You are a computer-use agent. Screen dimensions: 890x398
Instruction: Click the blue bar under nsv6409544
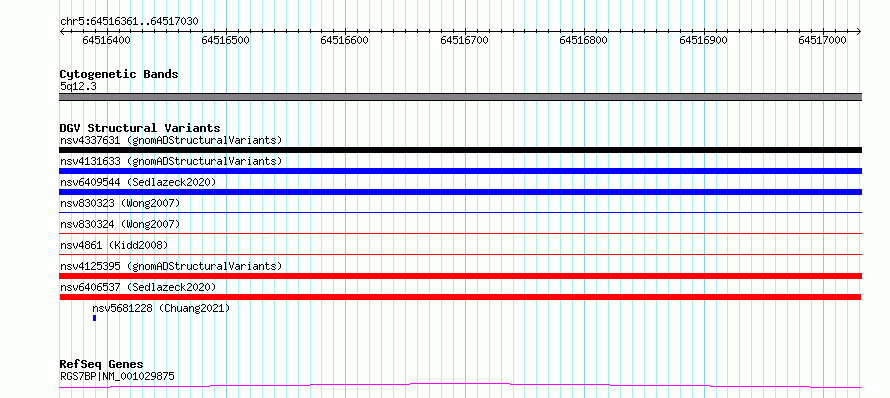tap(460, 192)
